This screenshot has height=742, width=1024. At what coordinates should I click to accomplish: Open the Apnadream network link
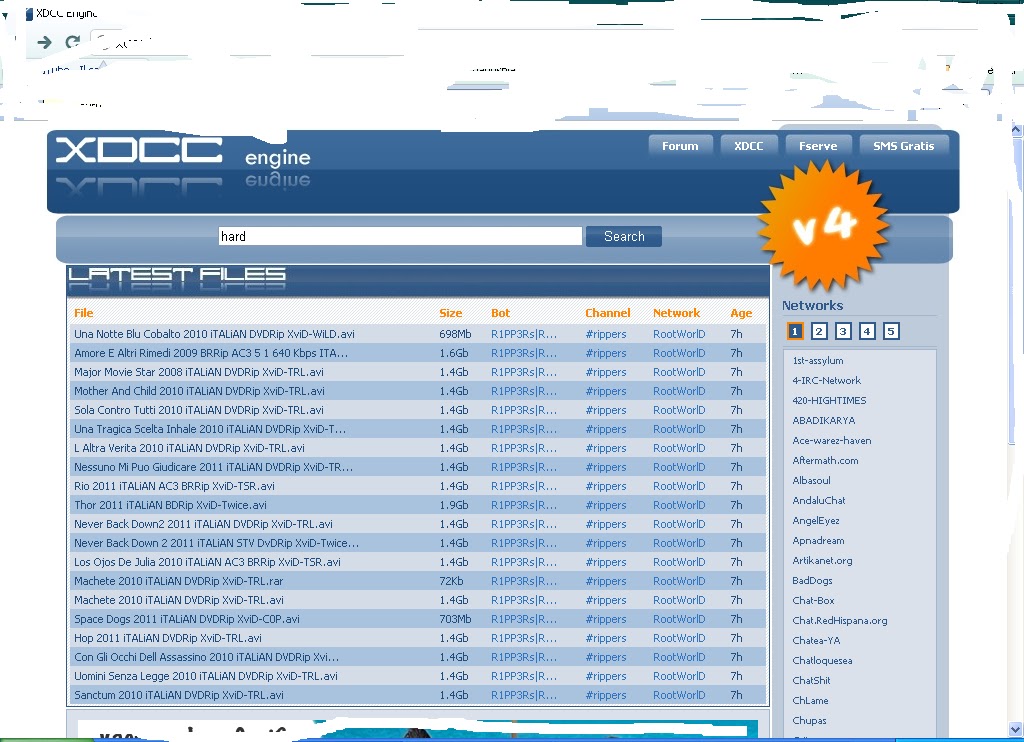[818, 540]
